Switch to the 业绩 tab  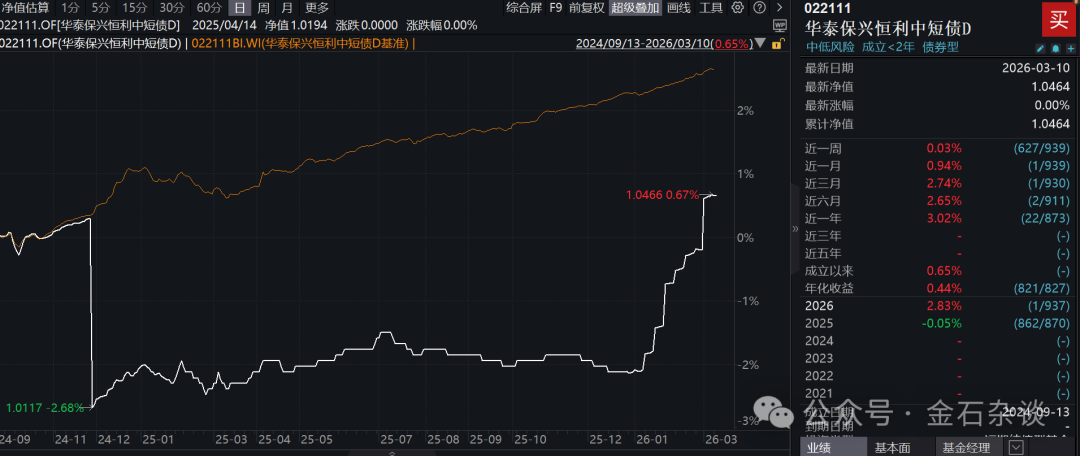pos(831,448)
